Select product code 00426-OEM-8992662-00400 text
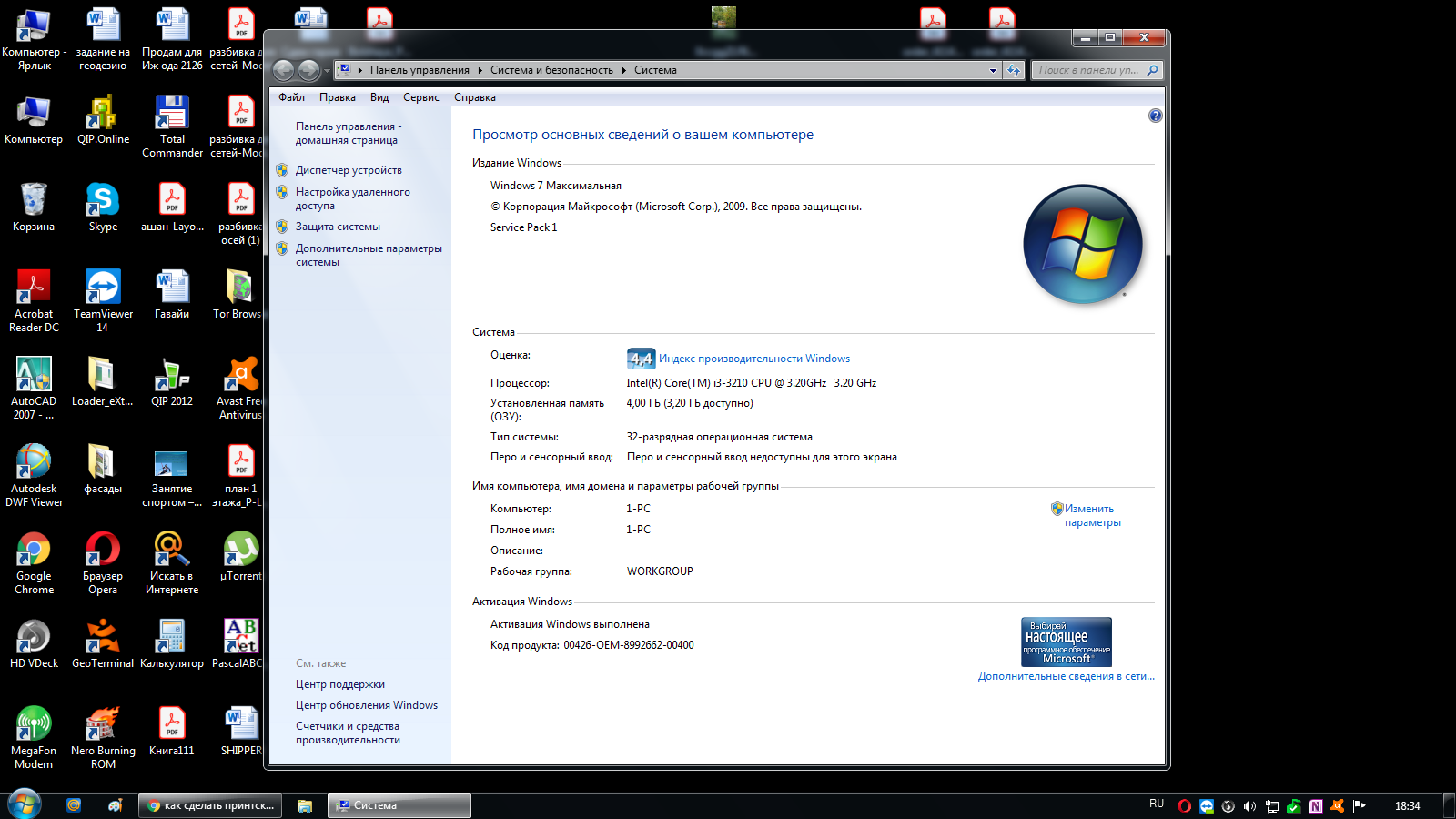Image resolution: width=1456 pixels, height=819 pixels. 629,645
